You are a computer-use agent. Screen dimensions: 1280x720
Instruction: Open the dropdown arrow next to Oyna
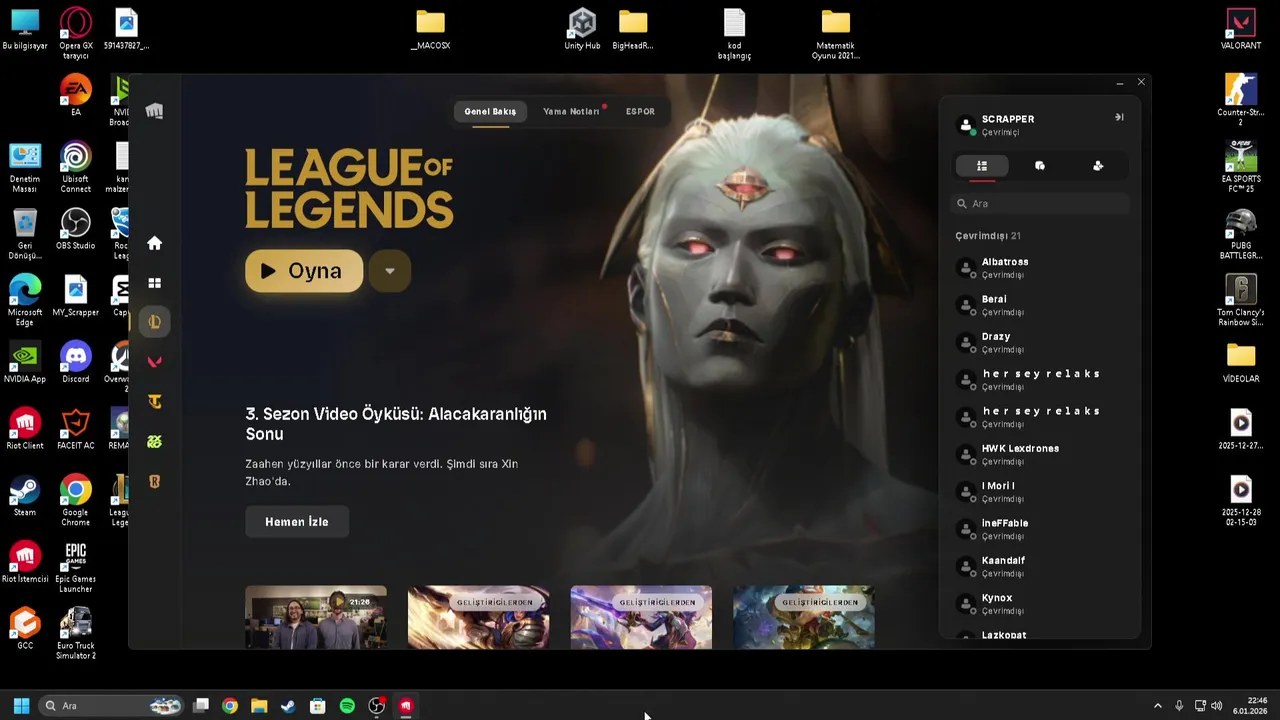point(390,271)
